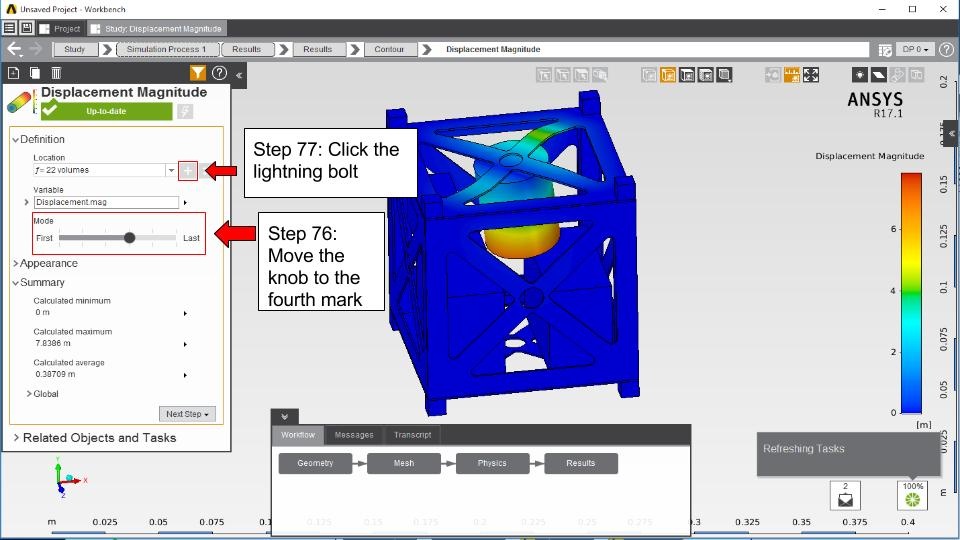Open the Messages tab
The width and height of the screenshot is (960, 540).
pyautogui.click(x=354, y=435)
